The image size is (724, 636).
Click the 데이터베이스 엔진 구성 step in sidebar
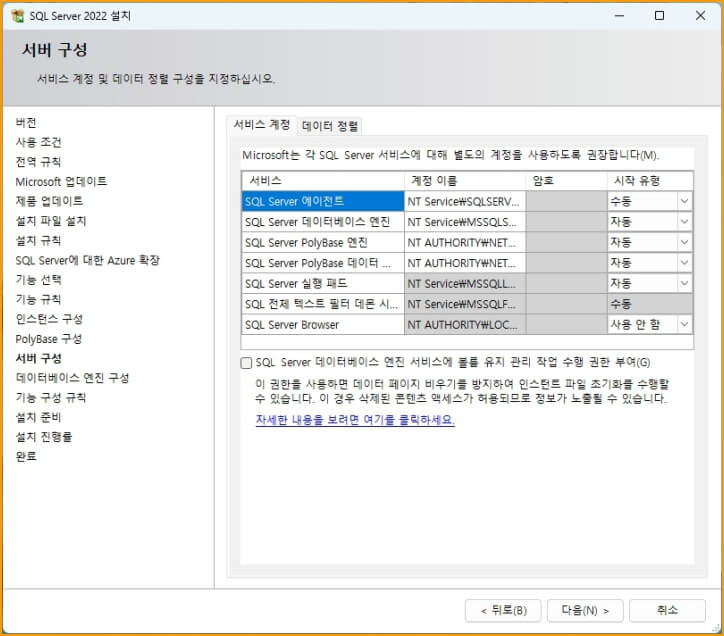[72, 378]
